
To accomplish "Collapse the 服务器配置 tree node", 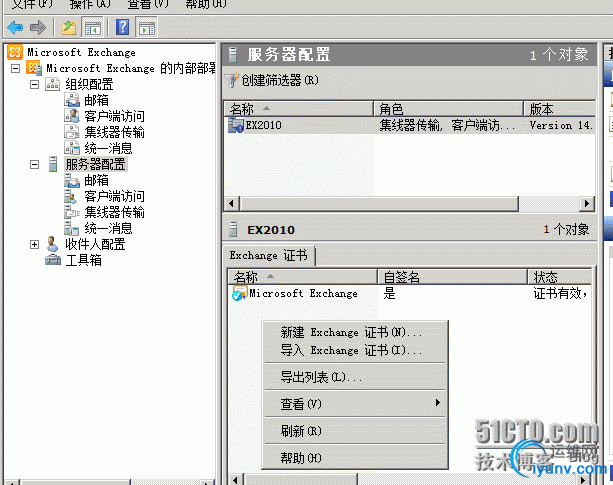I will (34, 165).
